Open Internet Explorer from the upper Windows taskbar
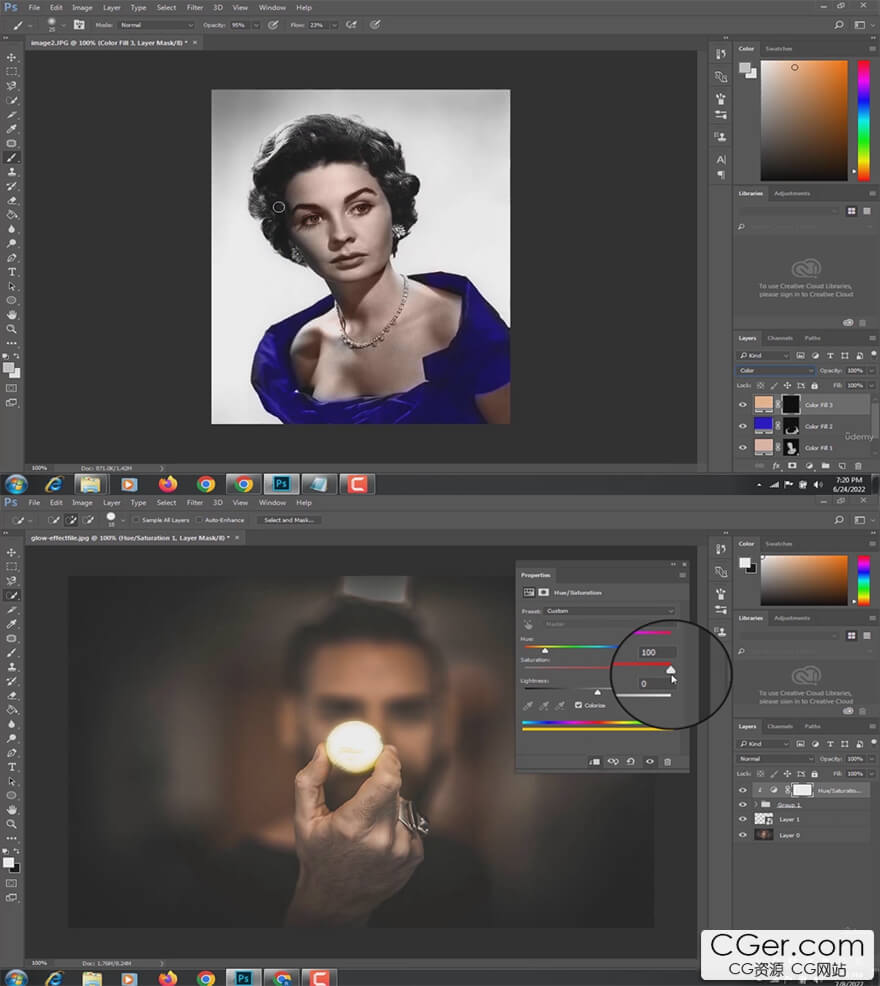Screen dimensions: 880x986 [x=54, y=484]
